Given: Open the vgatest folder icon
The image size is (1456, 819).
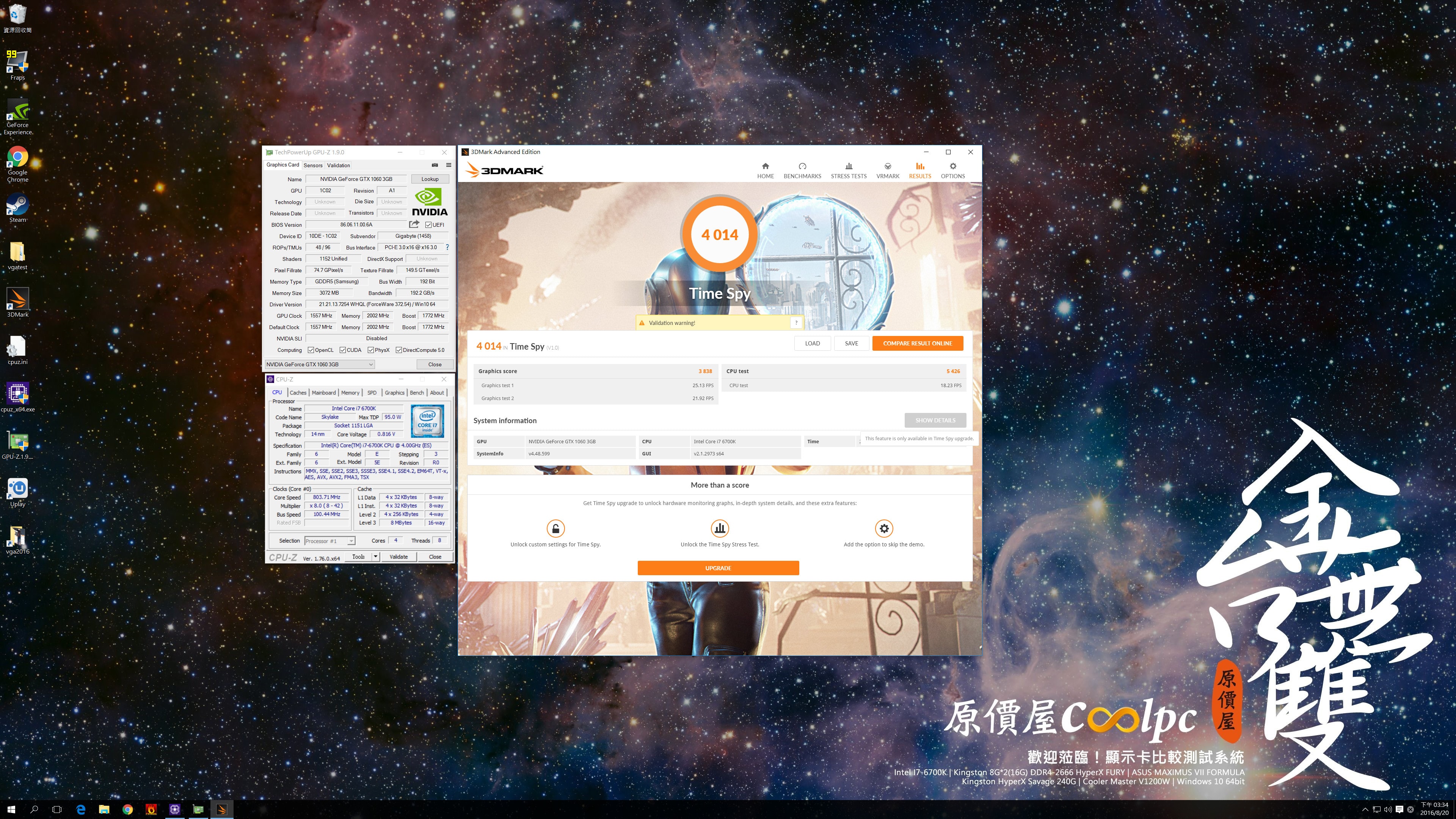Looking at the screenshot, I should point(17,256).
